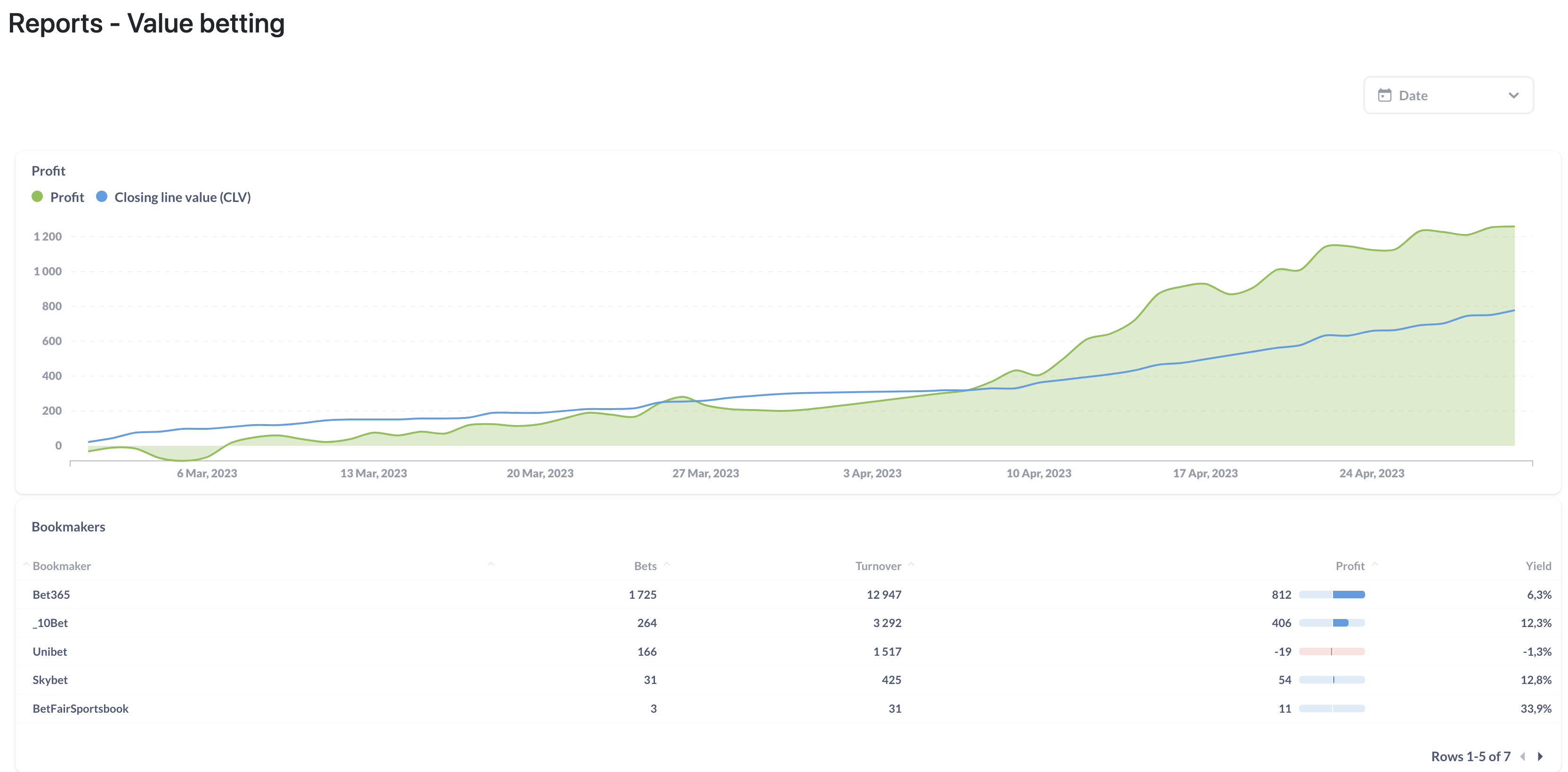1568x772 pixels.
Task: Click the 24 Apr, 2023 axis label
Action: click(x=1371, y=473)
